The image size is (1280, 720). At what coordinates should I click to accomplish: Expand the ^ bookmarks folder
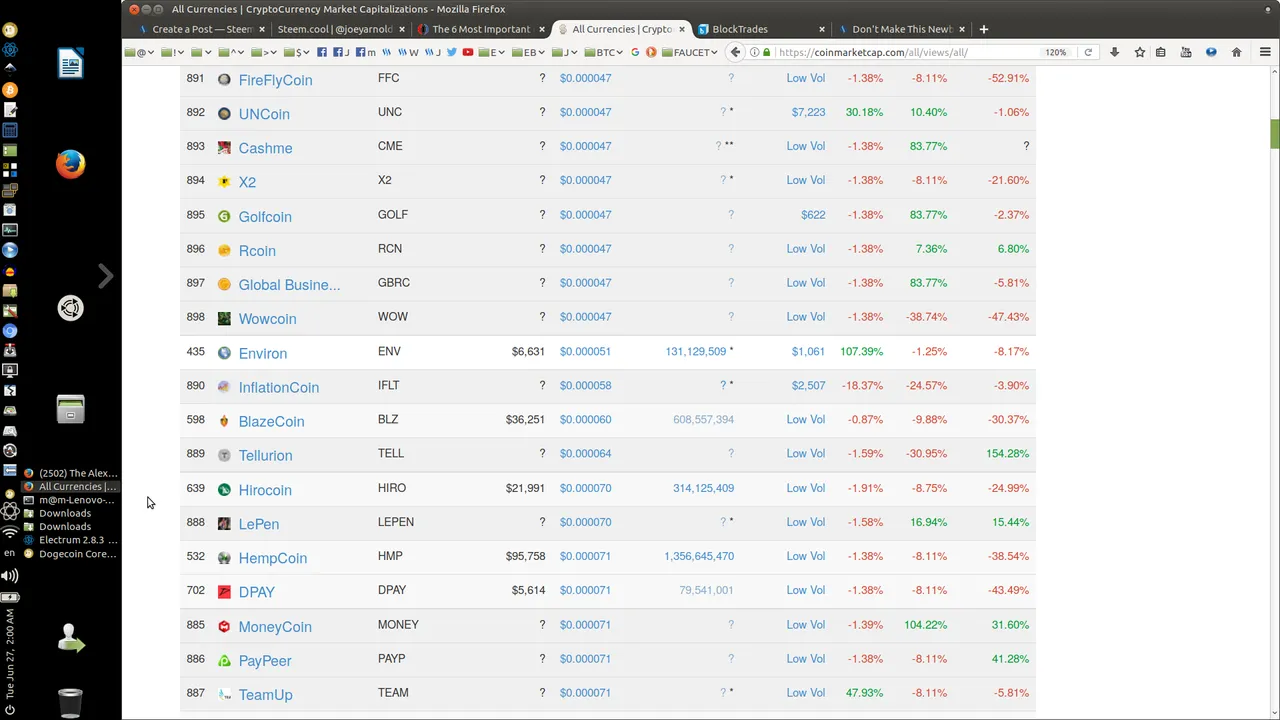tap(230, 52)
